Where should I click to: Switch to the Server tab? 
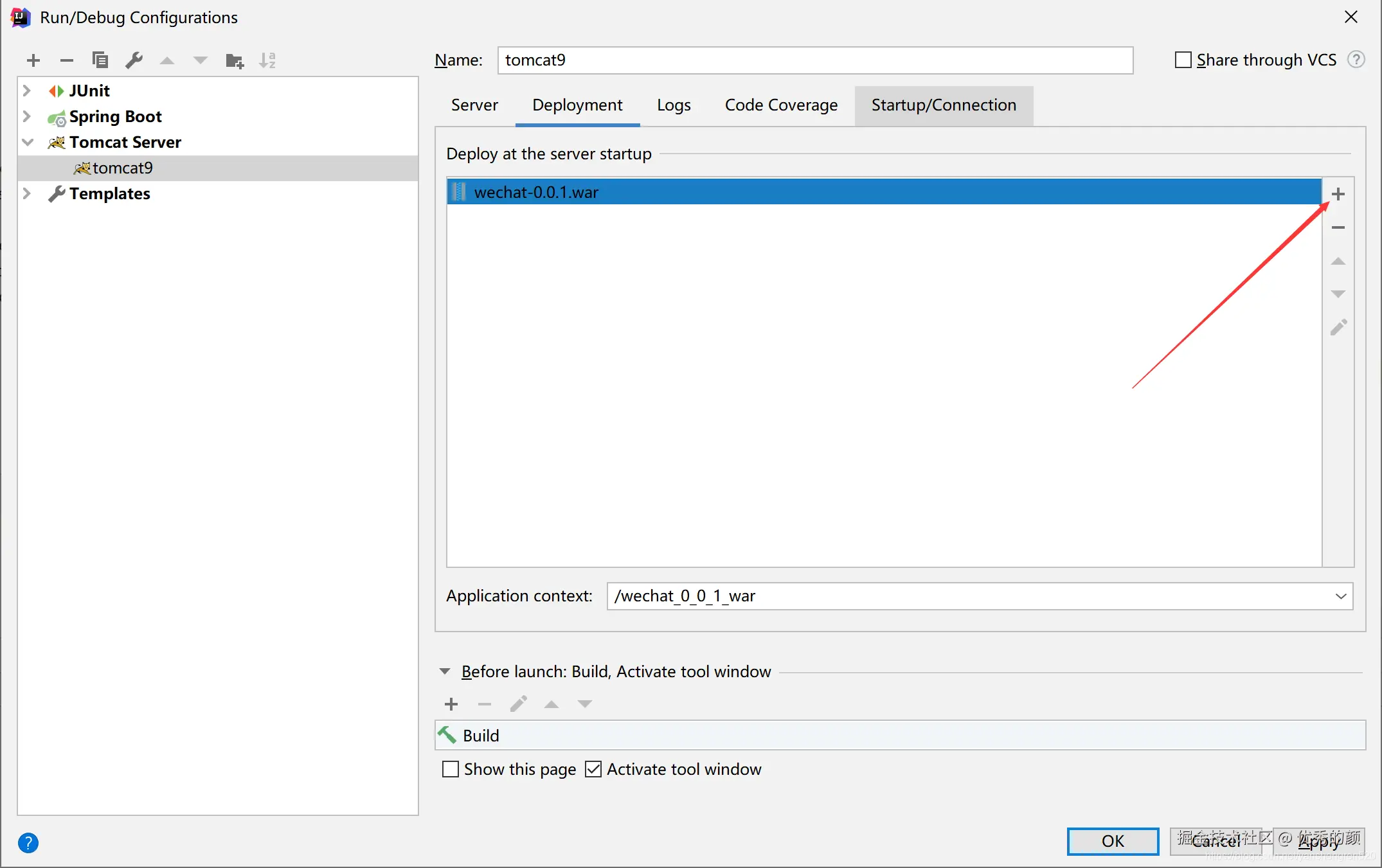(474, 105)
